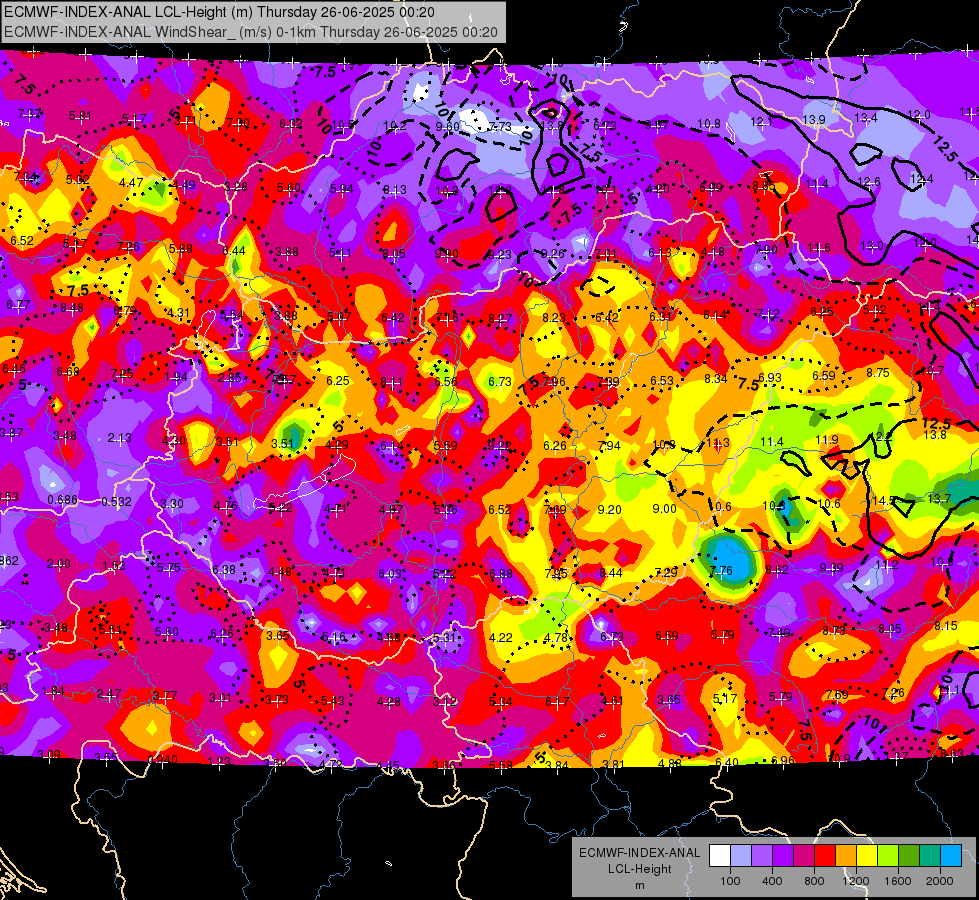Click the wind shear value 0.532
This screenshot has height=900, width=979.
pos(117,502)
